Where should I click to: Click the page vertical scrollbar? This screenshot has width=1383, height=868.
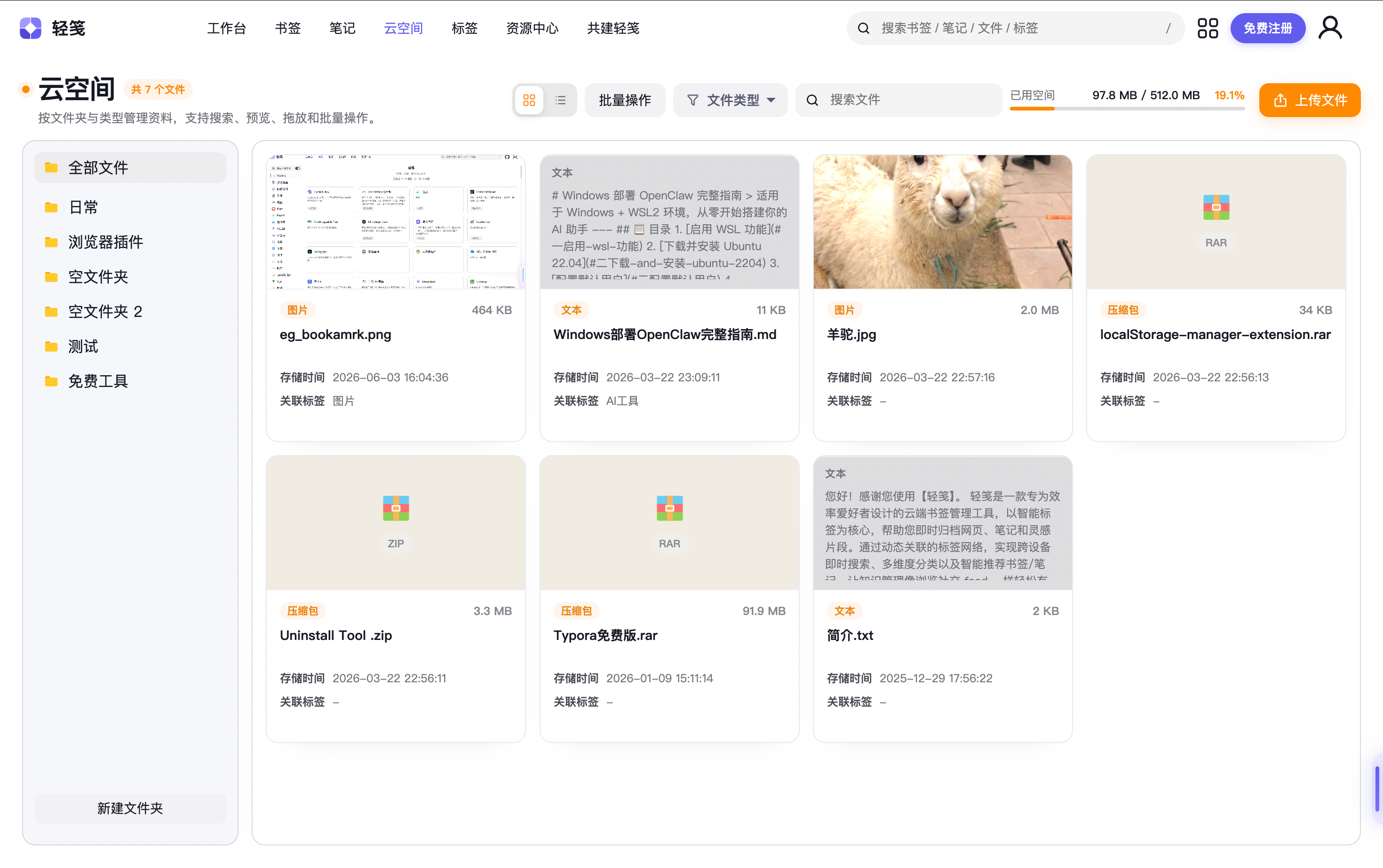point(1377,789)
